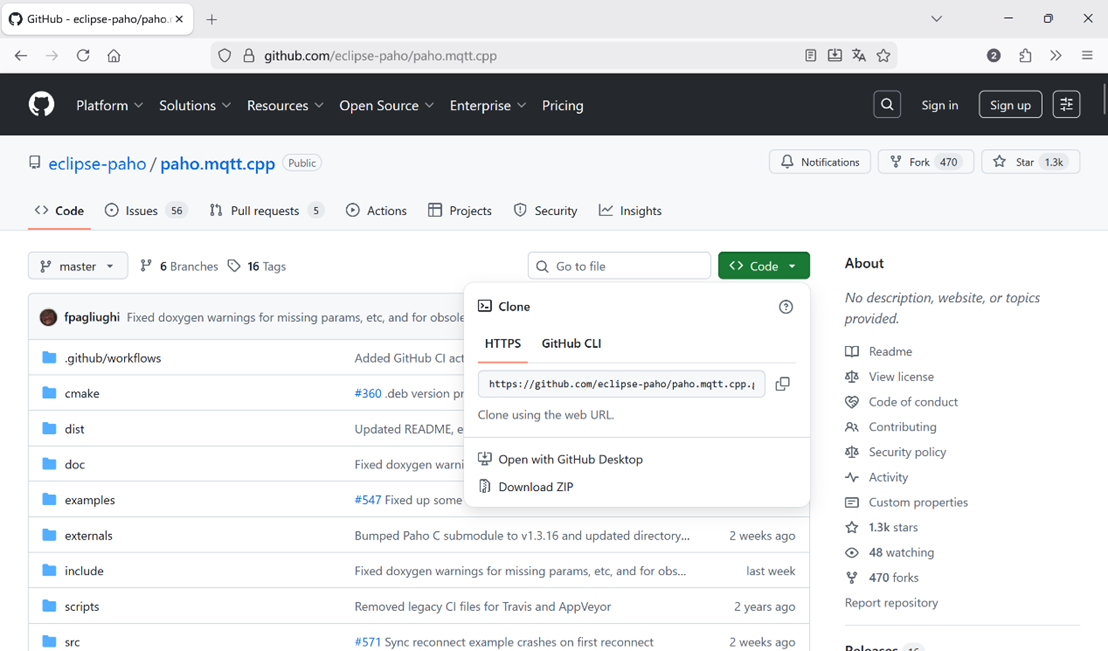Click the Clone help question mark icon

[x=786, y=307]
